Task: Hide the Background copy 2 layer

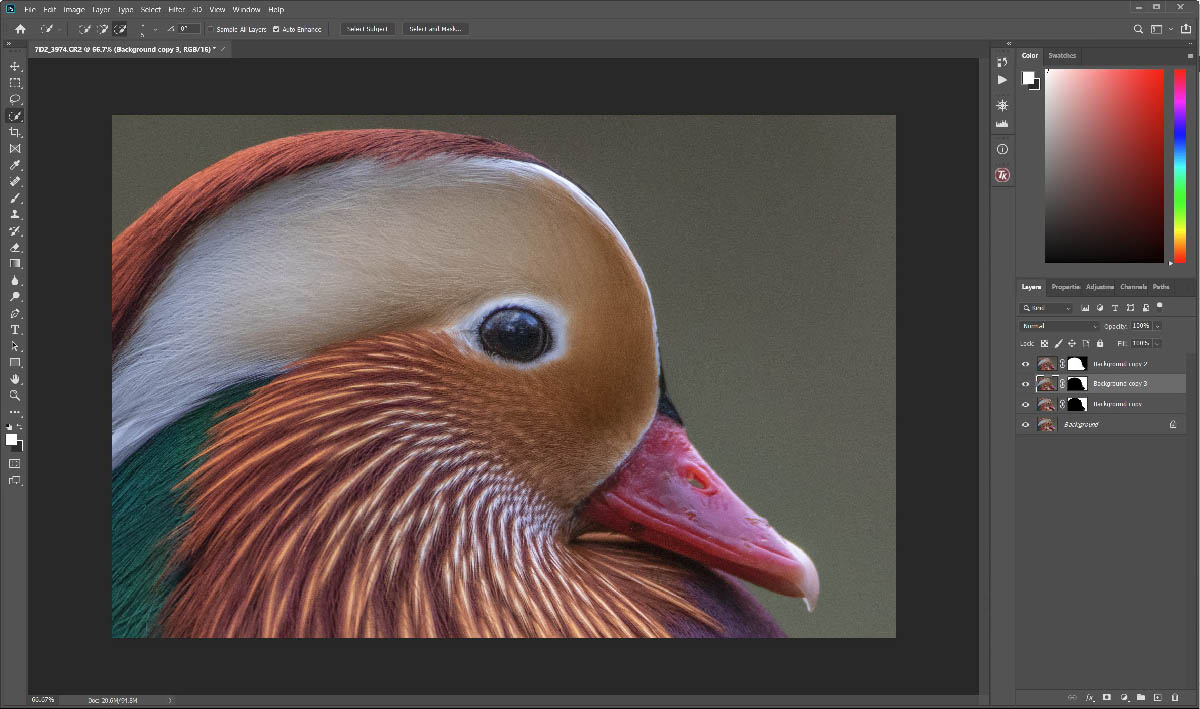Action: [x=1025, y=364]
